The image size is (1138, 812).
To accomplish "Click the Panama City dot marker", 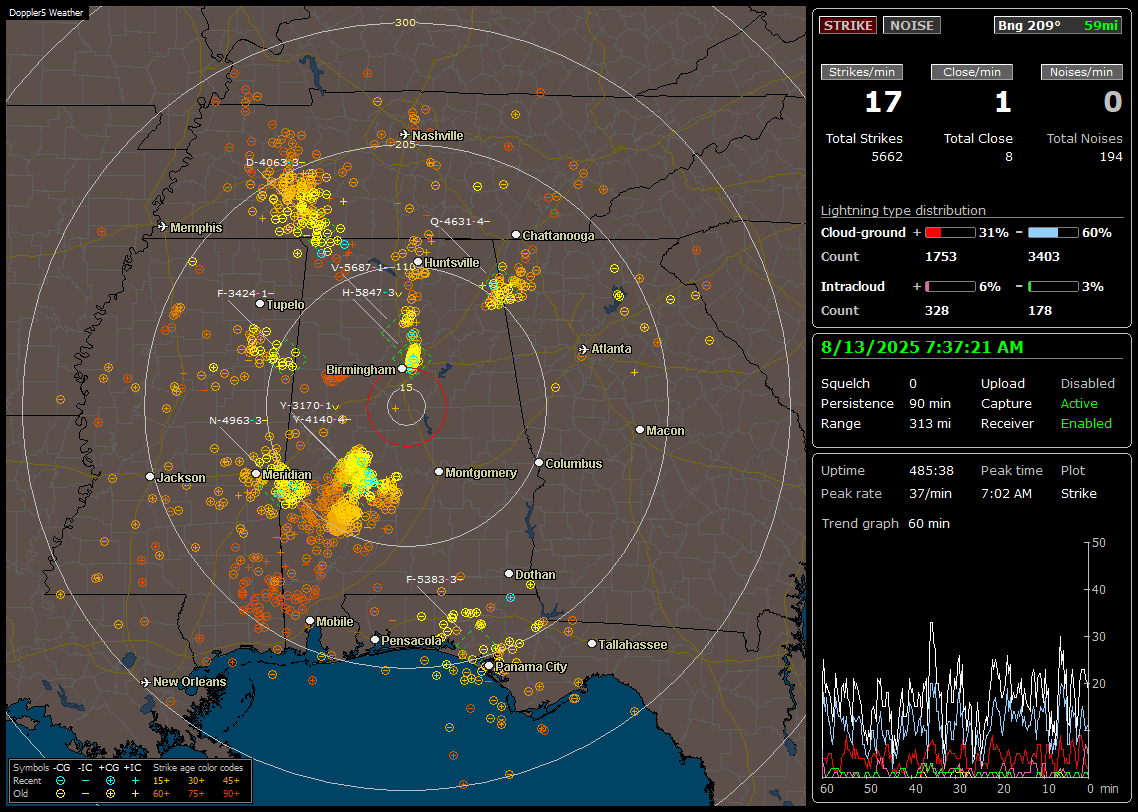I will [x=489, y=665].
